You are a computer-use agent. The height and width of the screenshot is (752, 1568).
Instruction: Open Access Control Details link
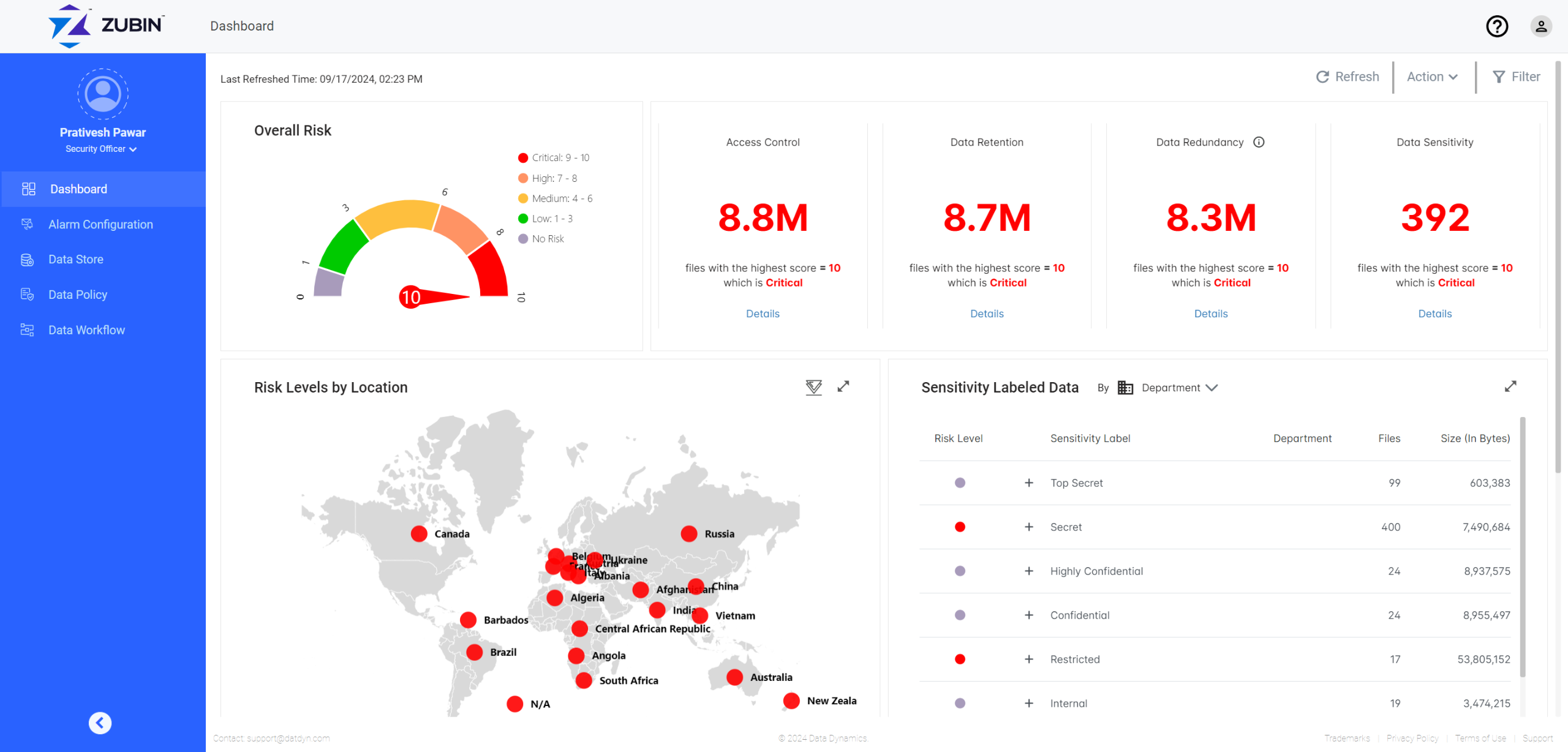763,314
